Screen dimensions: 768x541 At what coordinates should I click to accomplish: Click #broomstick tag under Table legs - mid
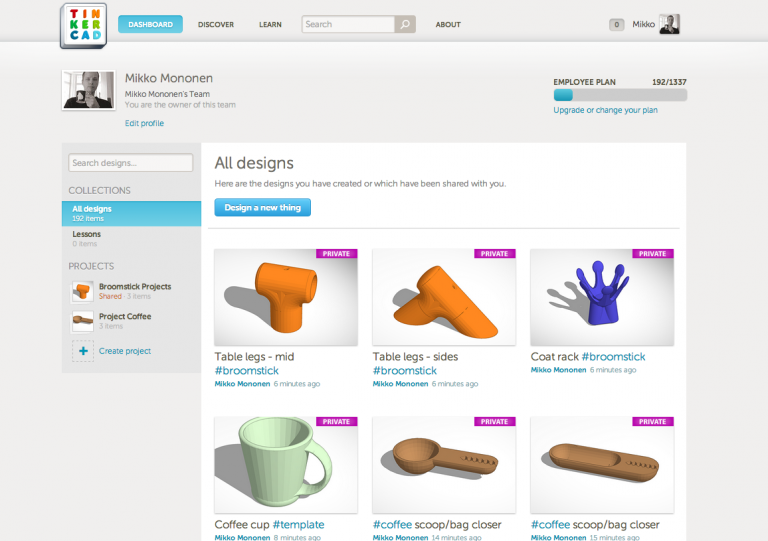pos(246,371)
